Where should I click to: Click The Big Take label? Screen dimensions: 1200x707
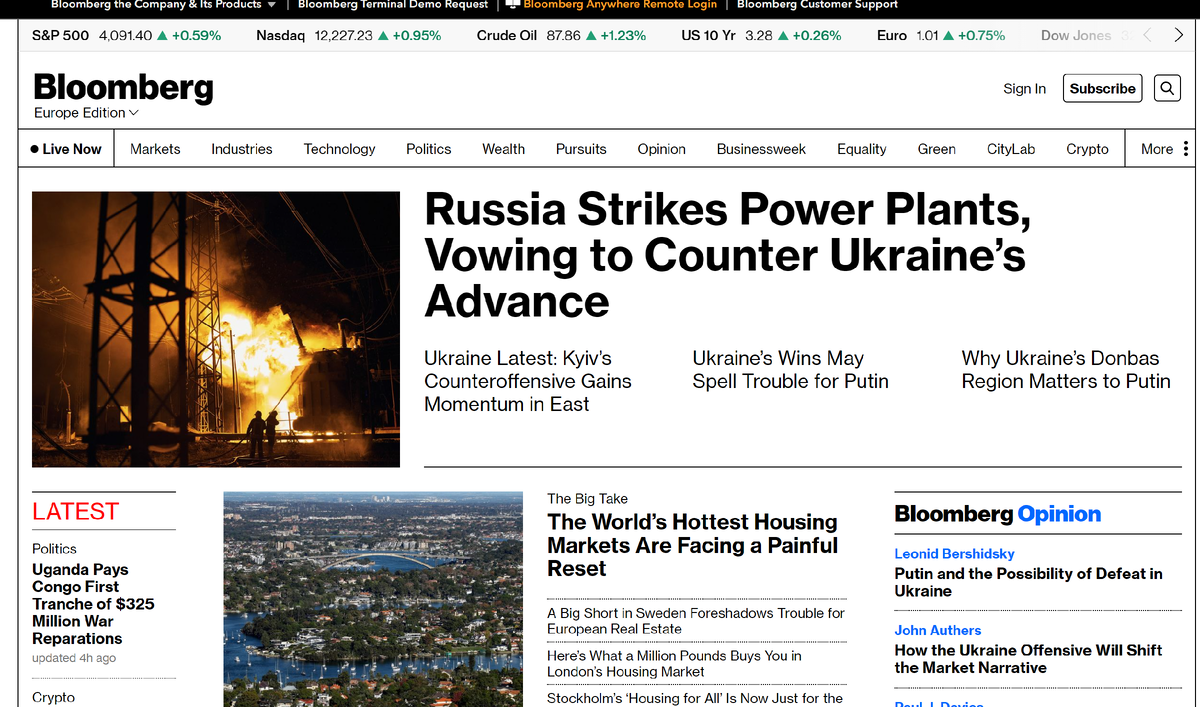587,498
